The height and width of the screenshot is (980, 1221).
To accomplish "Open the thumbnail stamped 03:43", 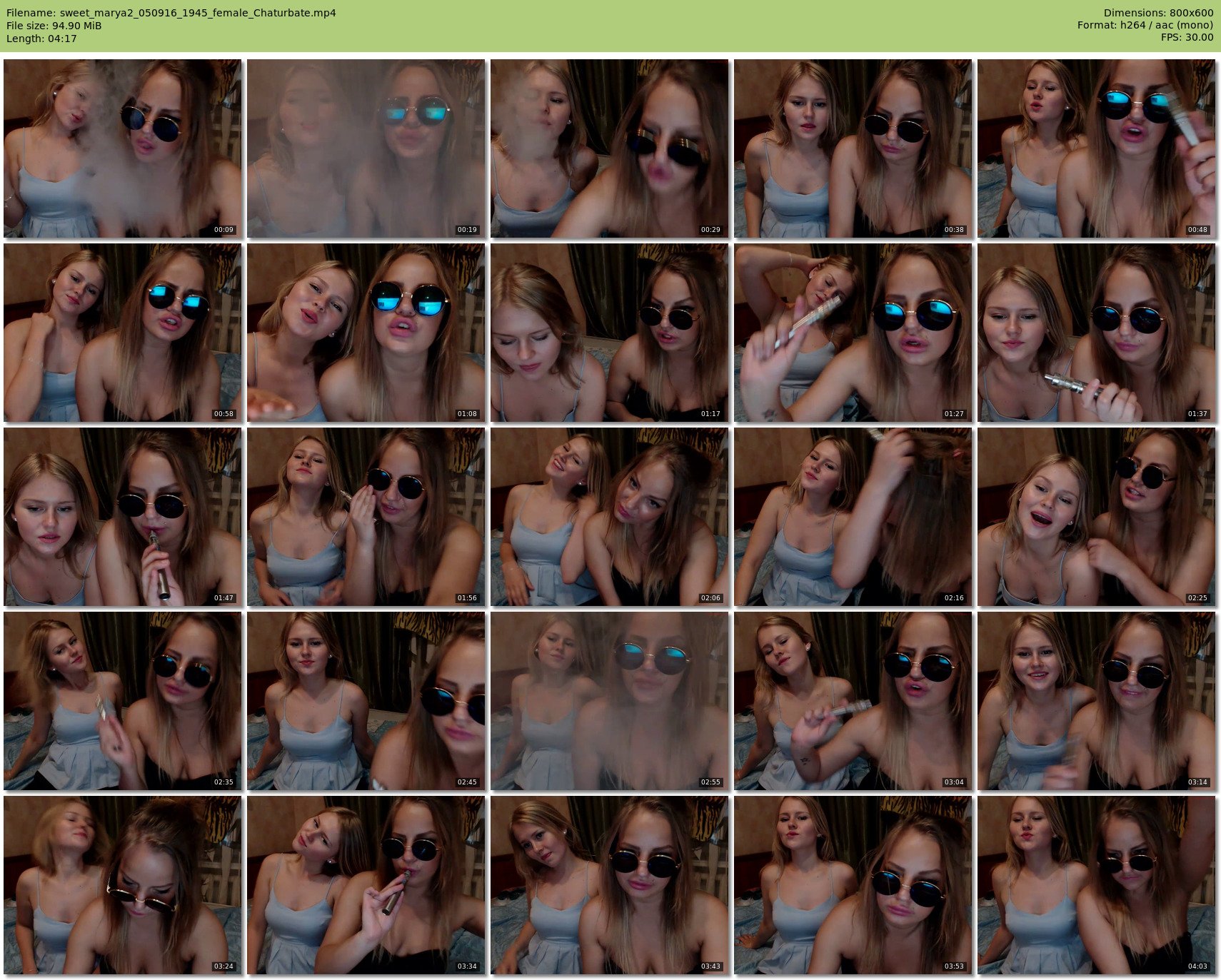I will coord(609,885).
